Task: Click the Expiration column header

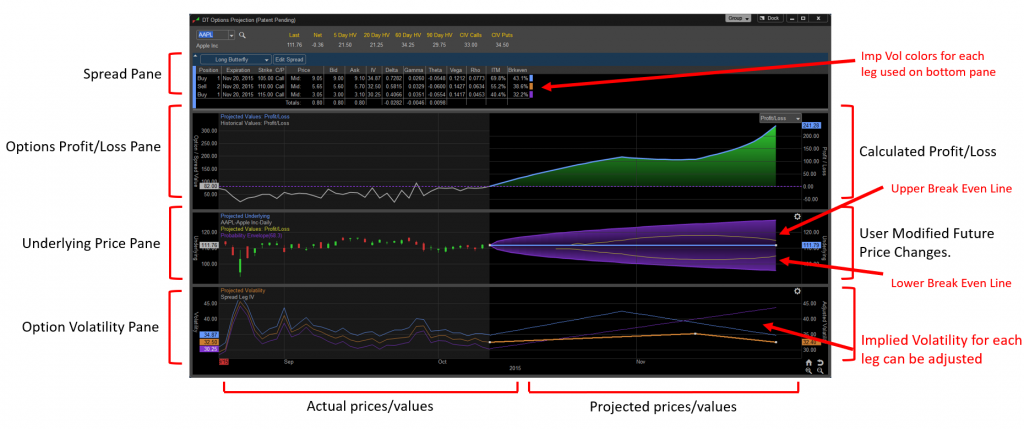Action: 237,69
